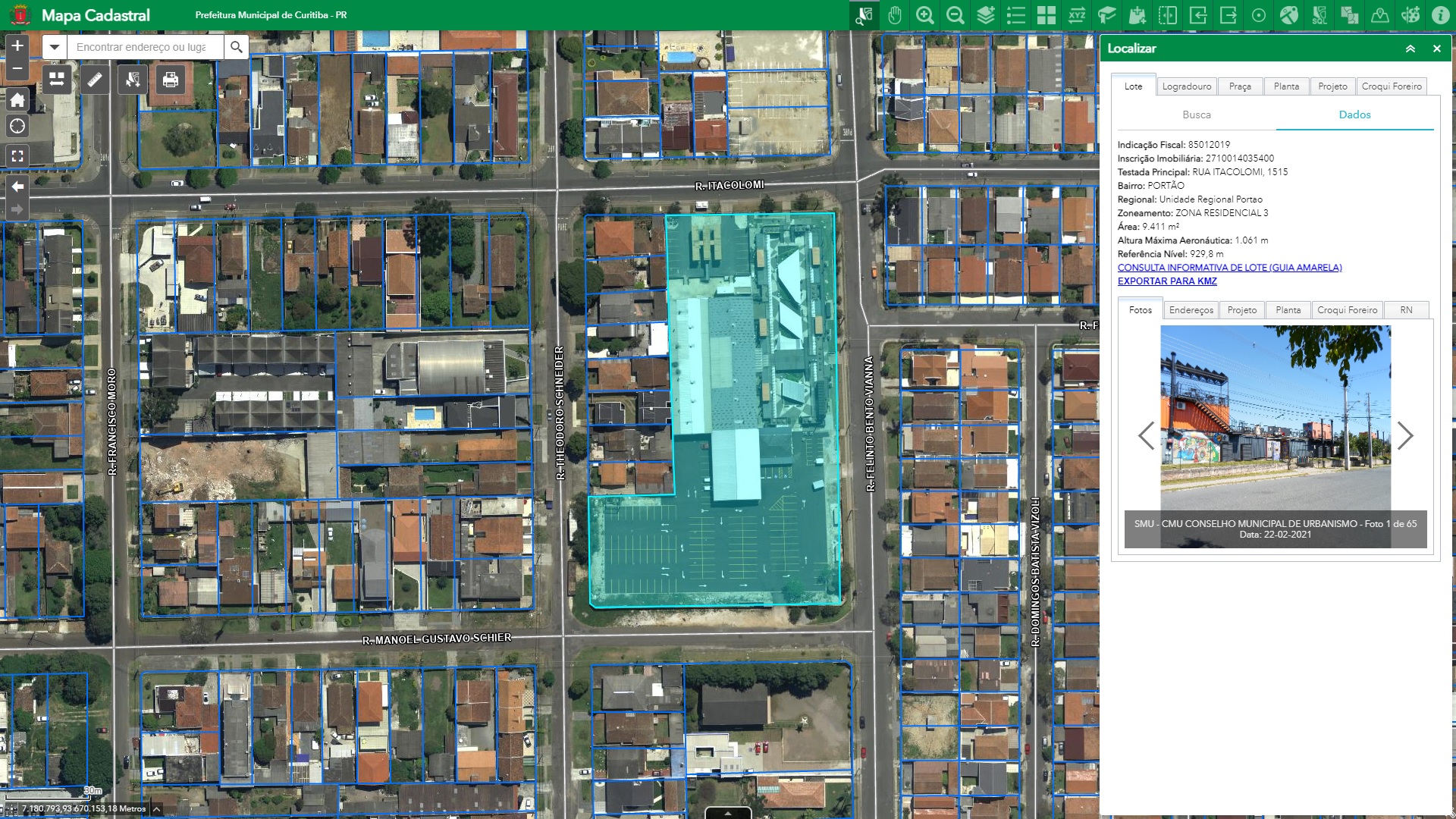Open the add layers tool
The image size is (1456, 819).
pyautogui.click(x=986, y=15)
